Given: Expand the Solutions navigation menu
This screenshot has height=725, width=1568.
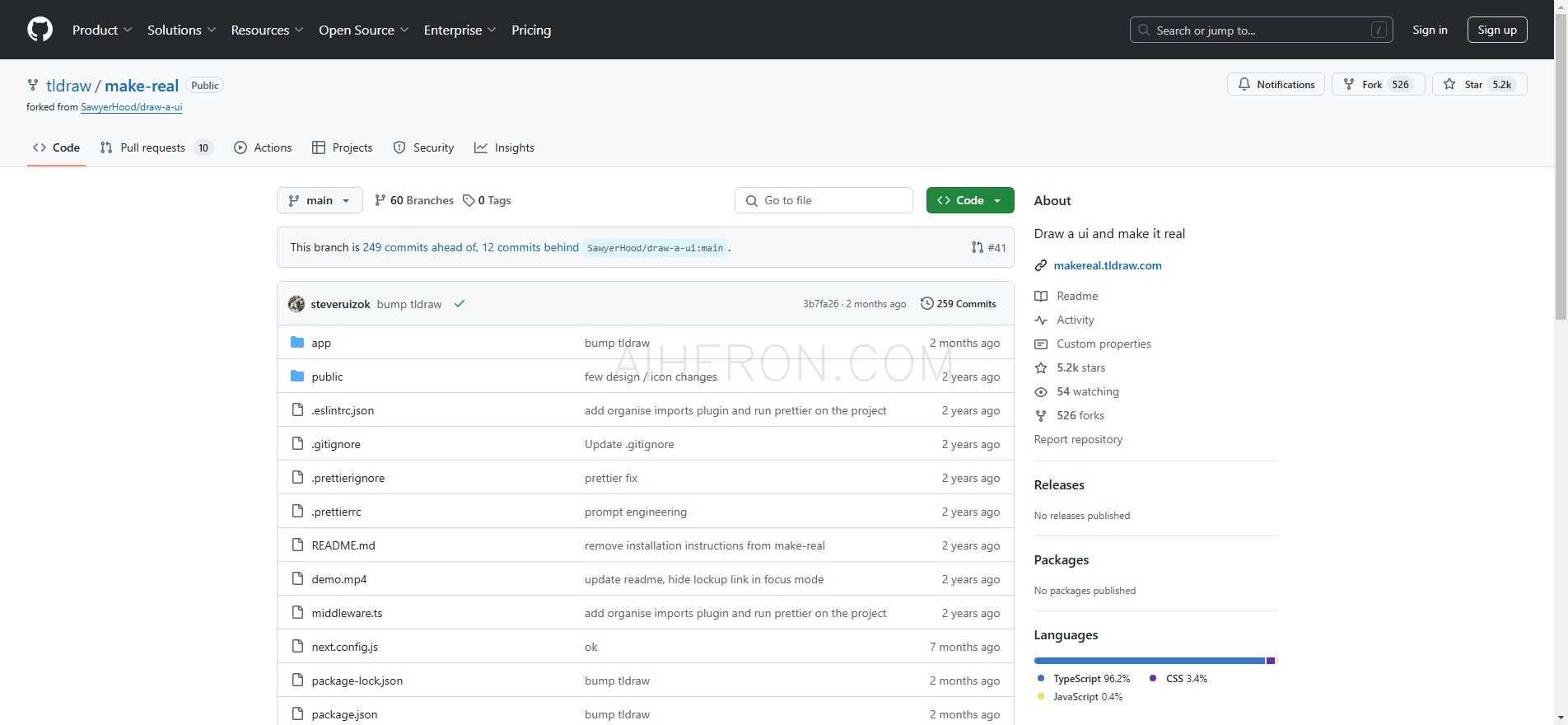Looking at the screenshot, I should coord(182,30).
